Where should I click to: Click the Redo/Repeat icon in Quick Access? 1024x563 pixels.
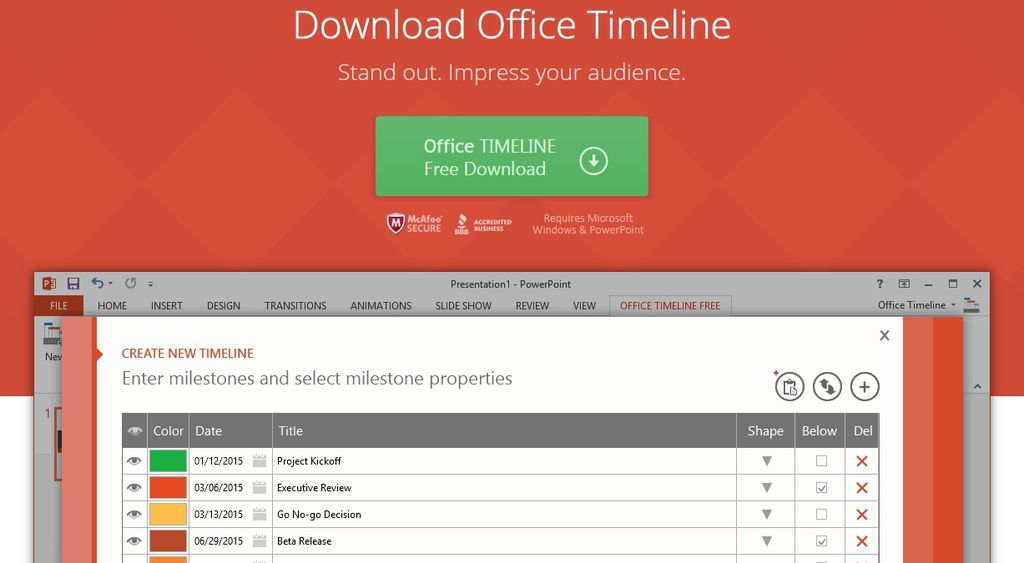coord(131,283)
